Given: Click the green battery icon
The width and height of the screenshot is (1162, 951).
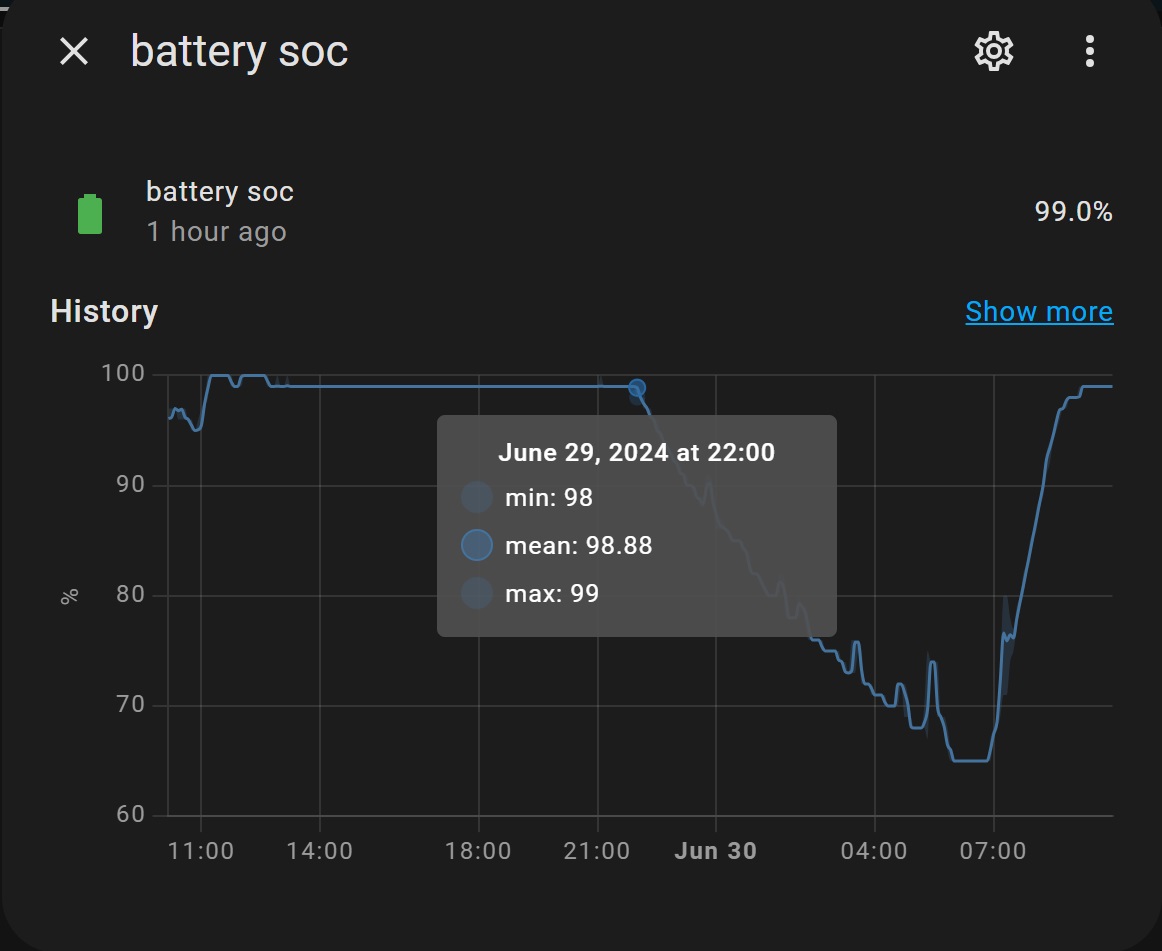Looking at the screenshot, I should 90,214.
